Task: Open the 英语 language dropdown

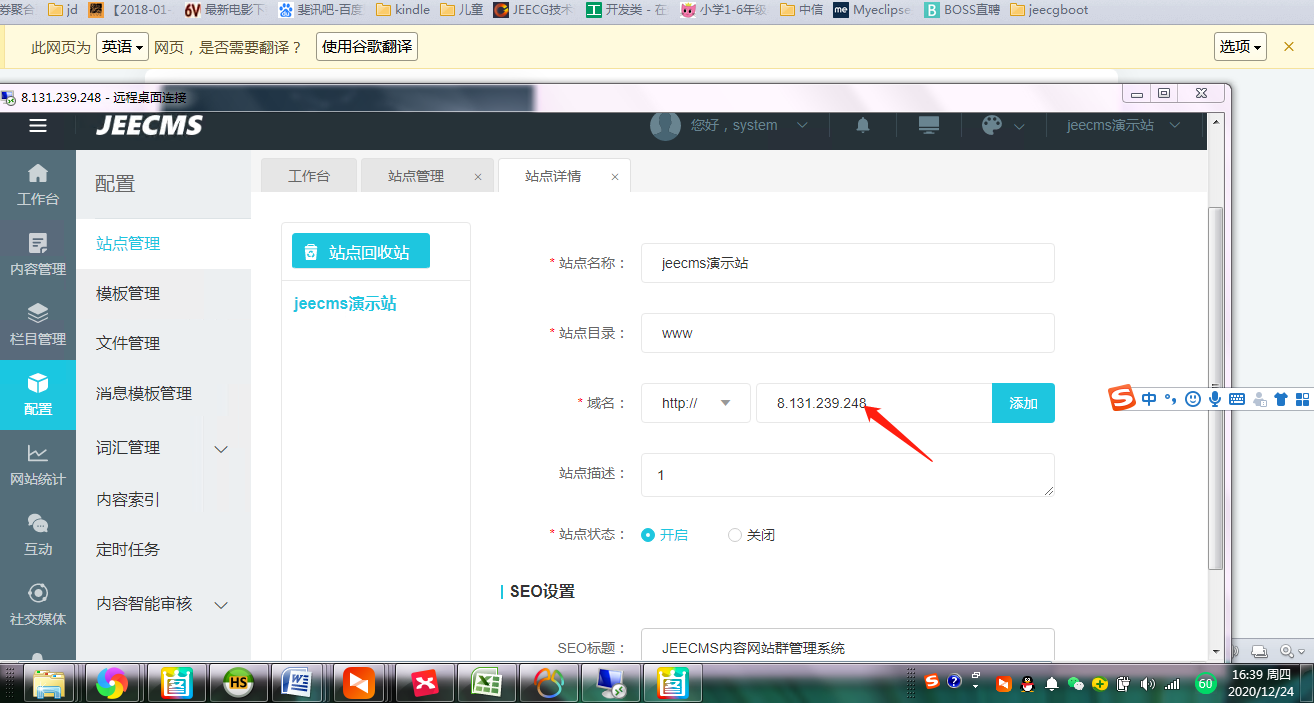Action: click(x=123, y=46)
